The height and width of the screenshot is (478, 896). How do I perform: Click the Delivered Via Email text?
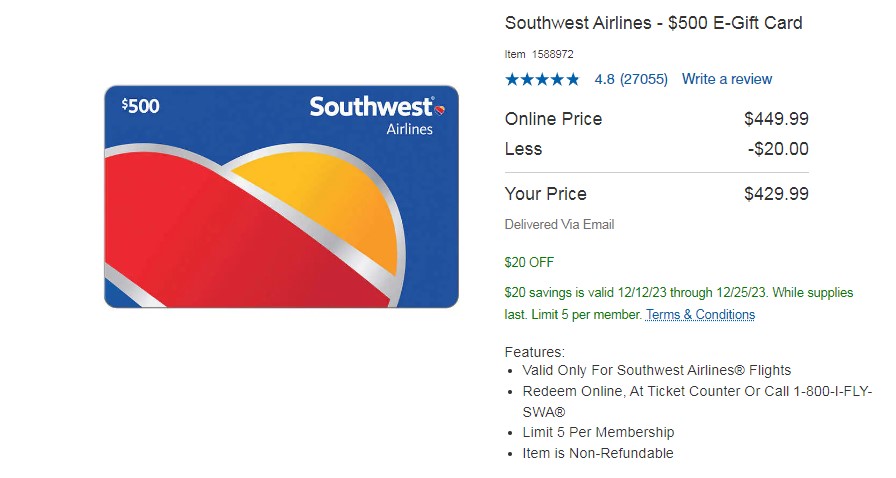point(559,225)
